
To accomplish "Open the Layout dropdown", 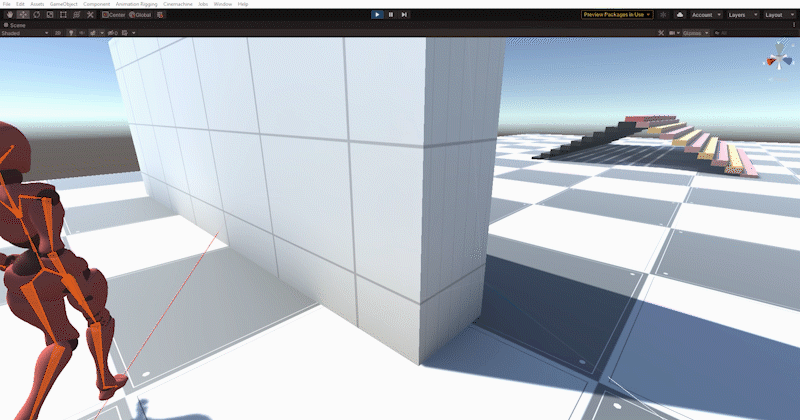I will (777, 15).
